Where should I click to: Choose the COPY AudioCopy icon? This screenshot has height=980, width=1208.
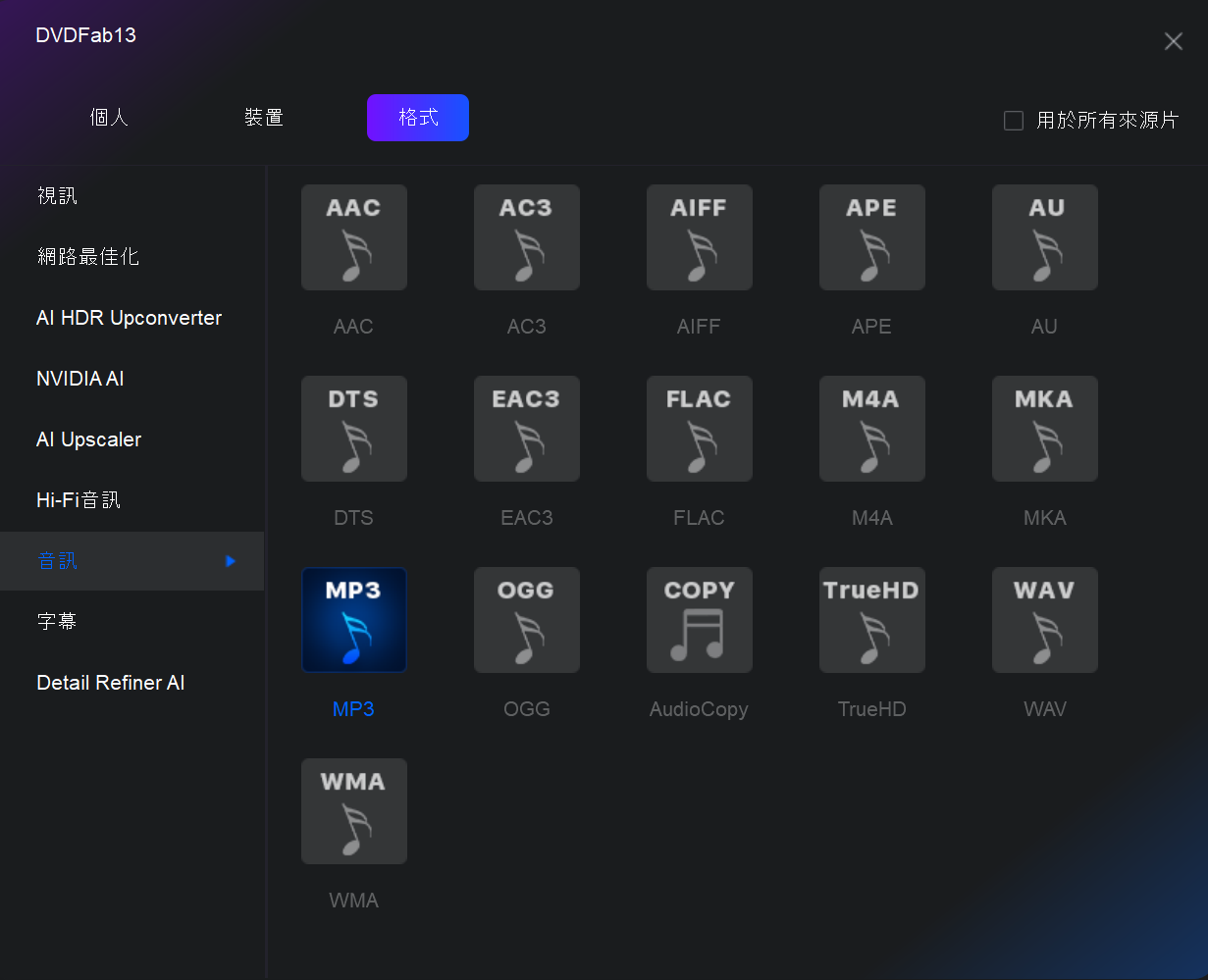click(x=700, y=620)
